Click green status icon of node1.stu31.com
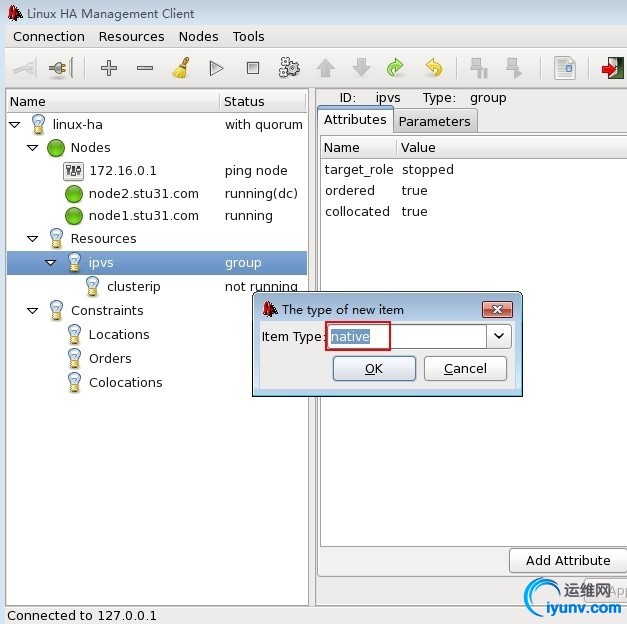Image resolution: width=627 pixels, height=624 pixels. pos(74,216)
